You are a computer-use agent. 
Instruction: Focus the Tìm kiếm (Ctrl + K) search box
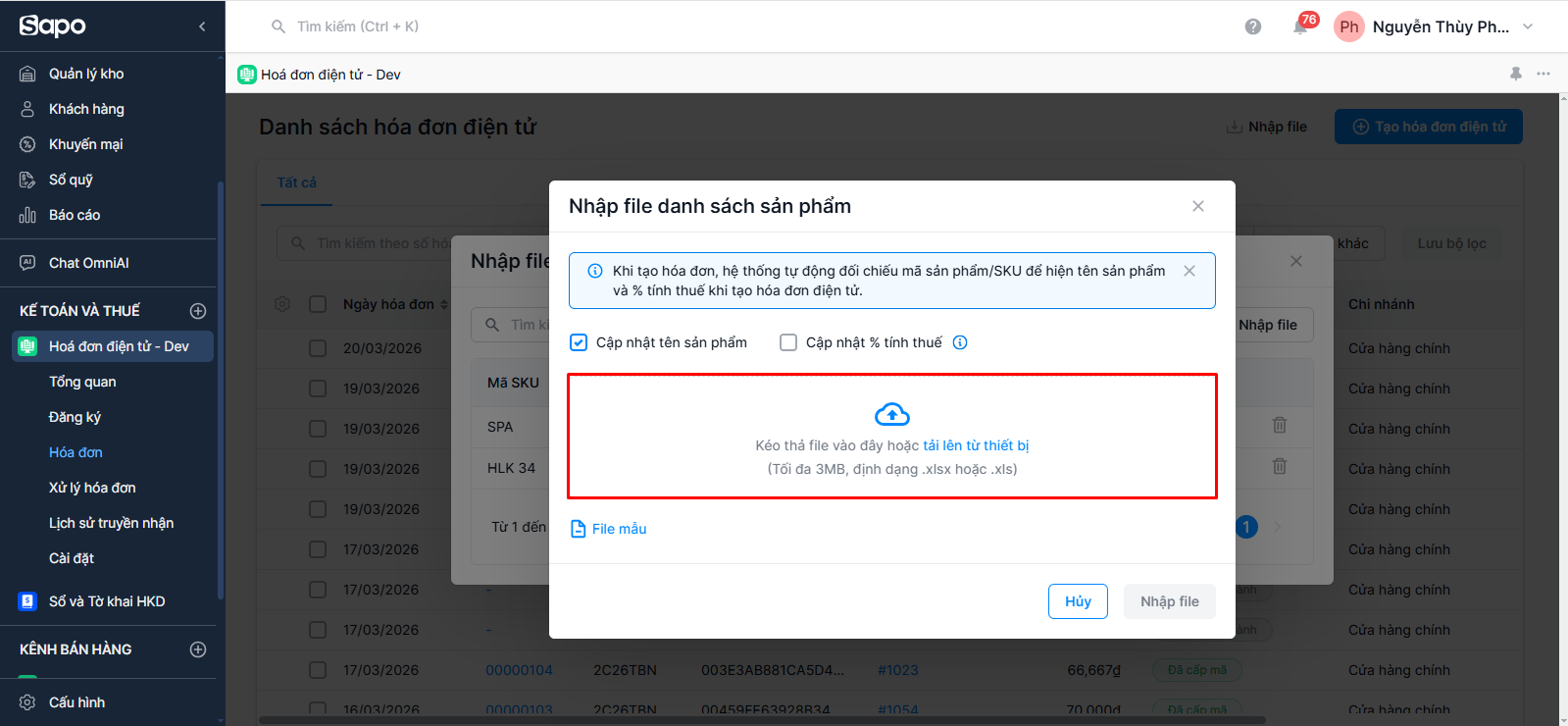(x=358, y=26)
